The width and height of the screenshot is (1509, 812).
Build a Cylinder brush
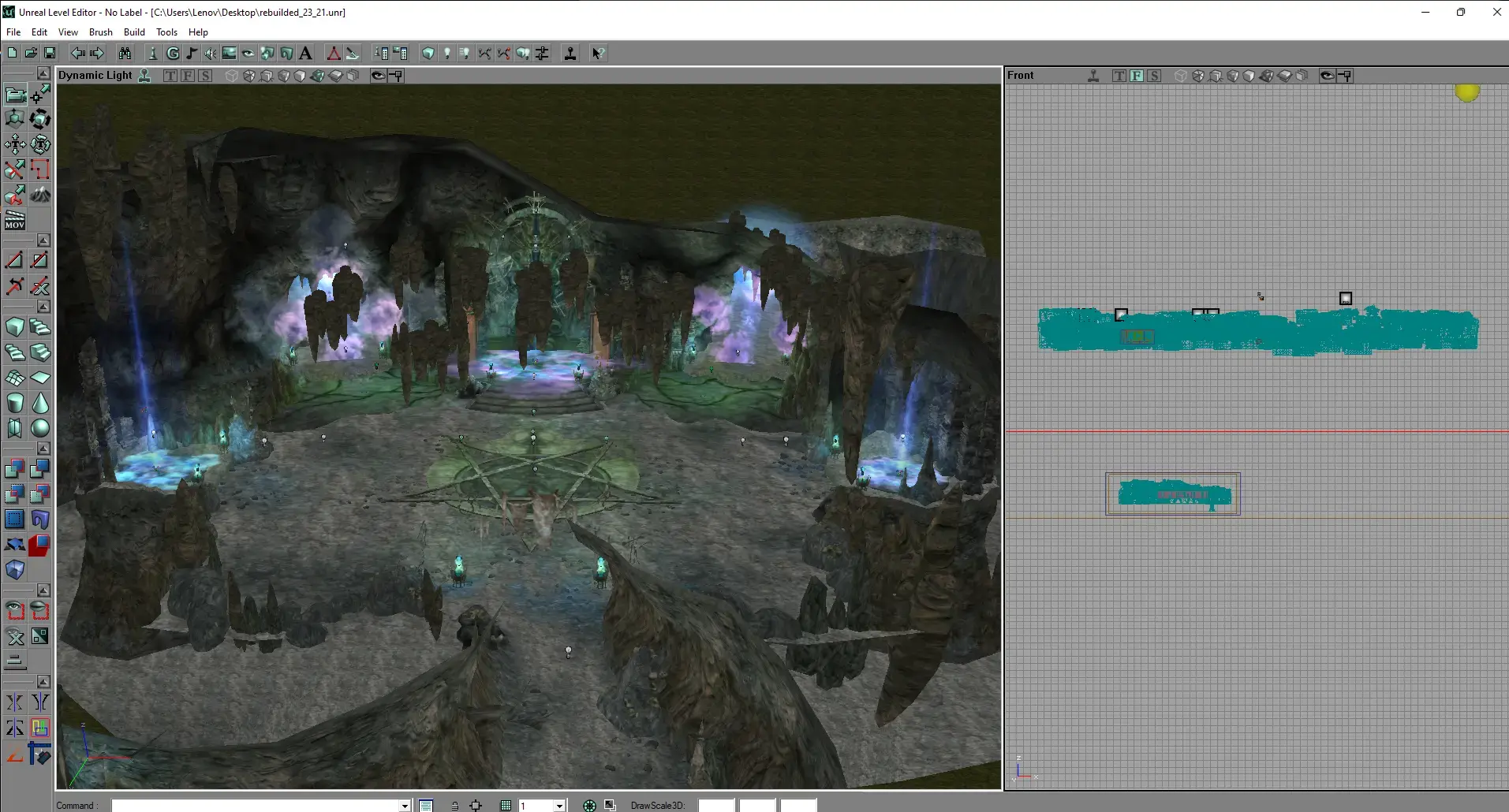pos(15,403)
